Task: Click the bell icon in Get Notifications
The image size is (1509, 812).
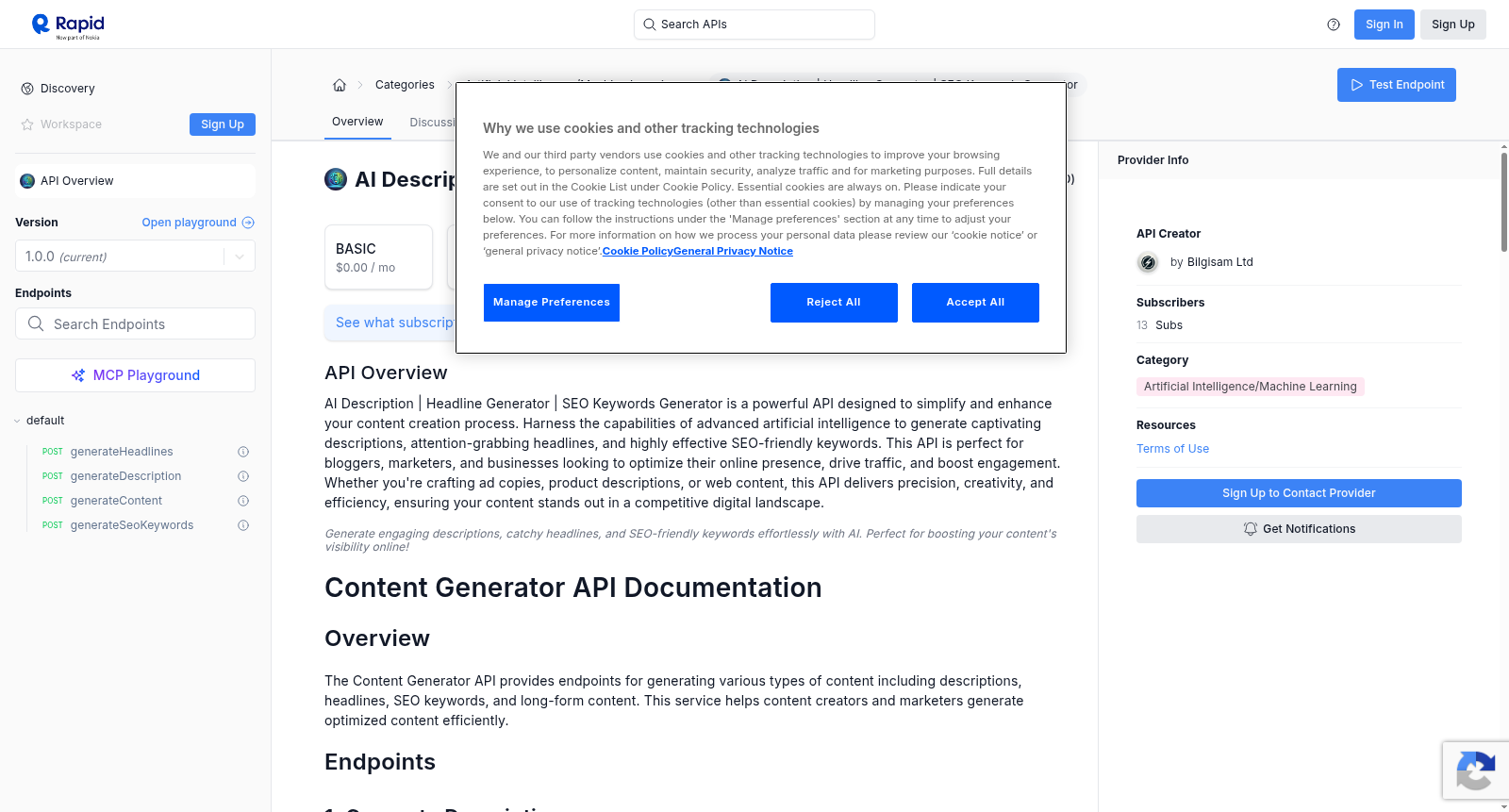Action: [x=1251, y=529]
